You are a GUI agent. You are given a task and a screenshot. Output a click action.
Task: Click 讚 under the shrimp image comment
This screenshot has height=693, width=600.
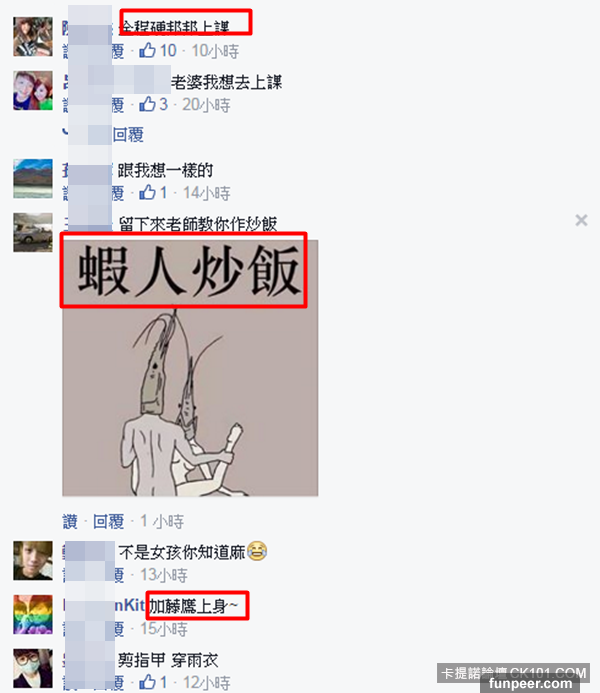(x=70, y=522)
